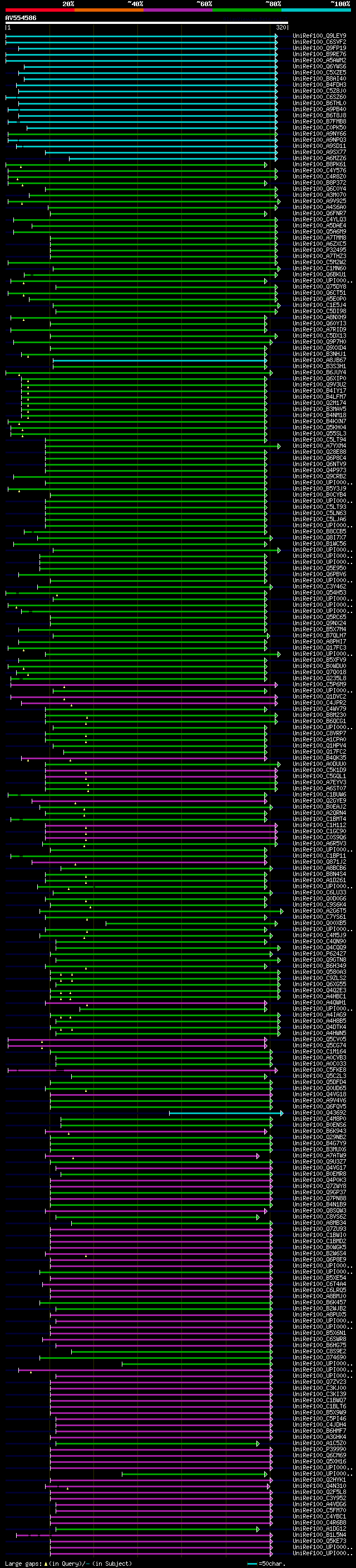The width and height of the screenshot is (356, 1568).
Task: Open hit UniRef100_A7ATW9
Action: 319,1156
